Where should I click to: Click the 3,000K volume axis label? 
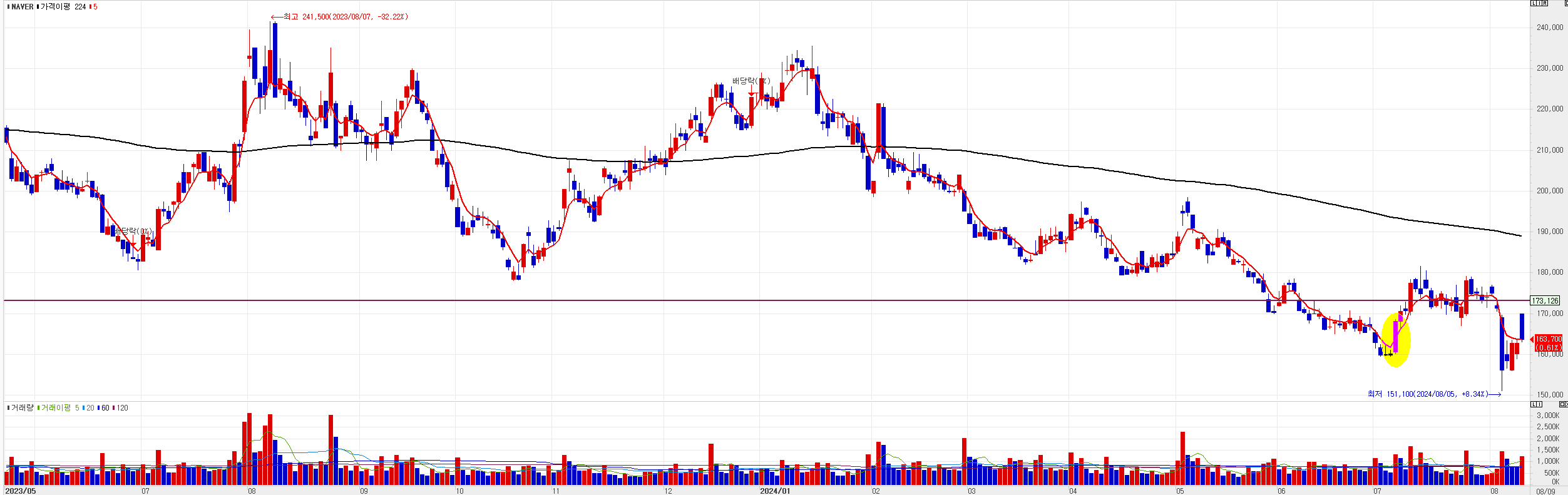[1548, 416]
